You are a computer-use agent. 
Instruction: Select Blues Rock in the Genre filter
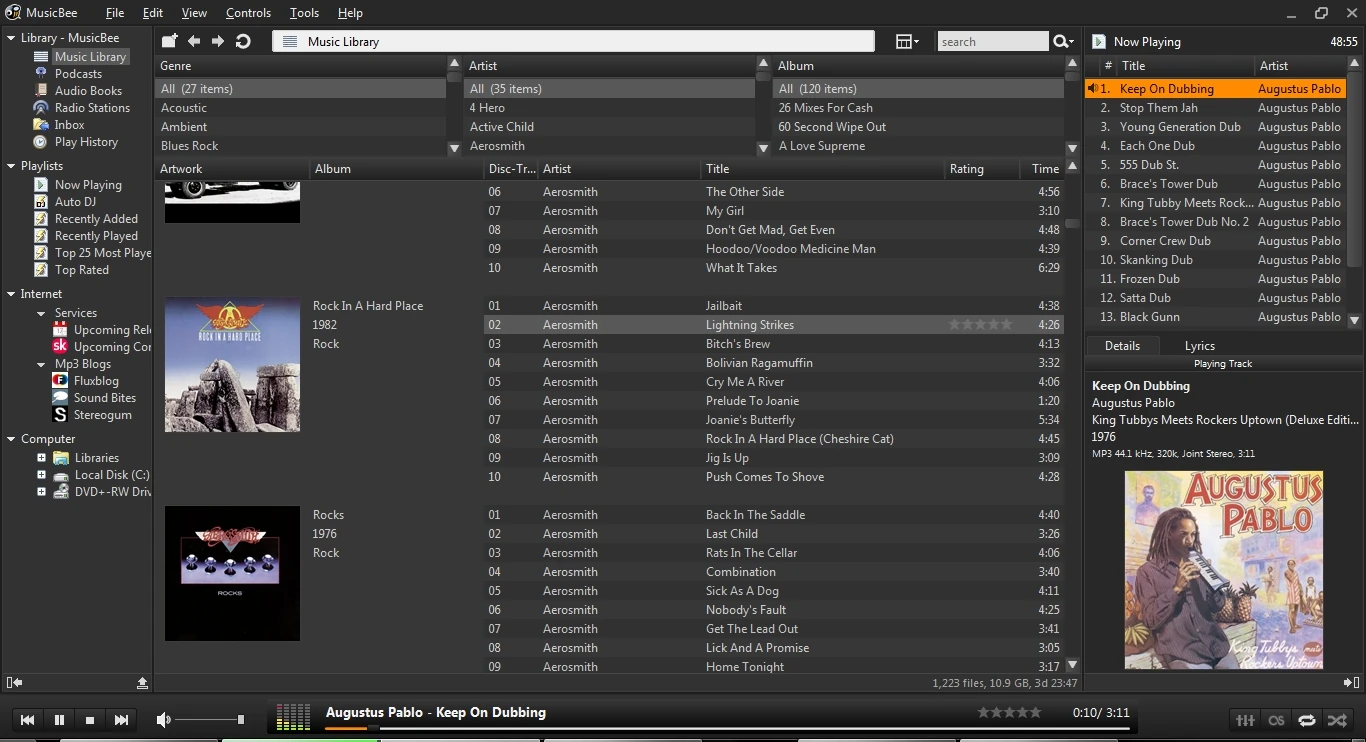point(190,146)
